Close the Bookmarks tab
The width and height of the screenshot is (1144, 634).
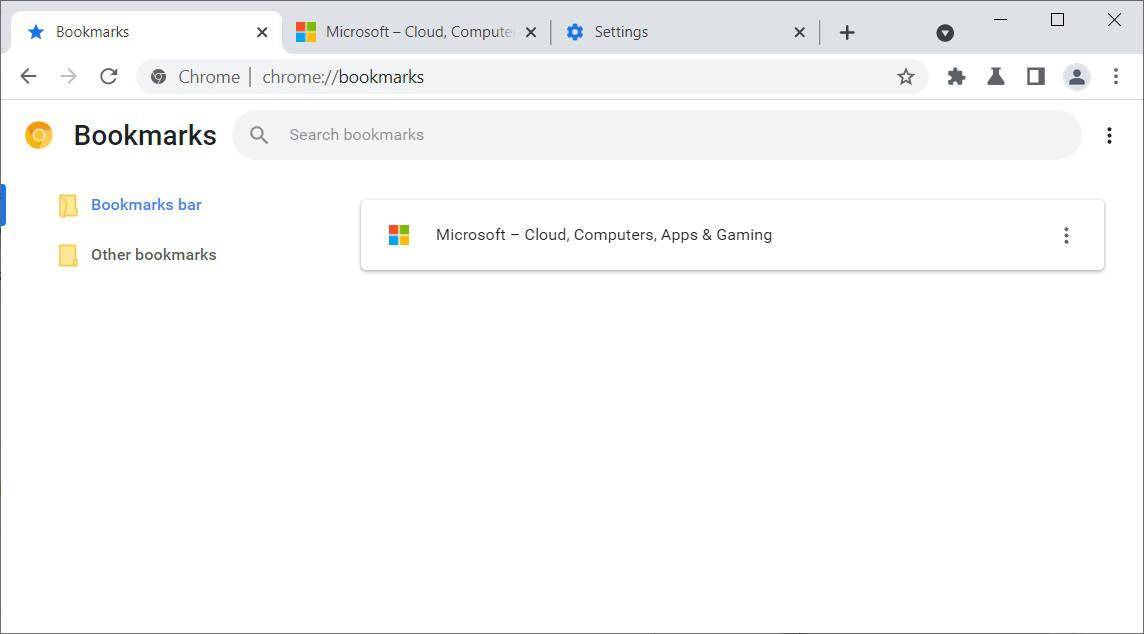[x=262, y=33]
